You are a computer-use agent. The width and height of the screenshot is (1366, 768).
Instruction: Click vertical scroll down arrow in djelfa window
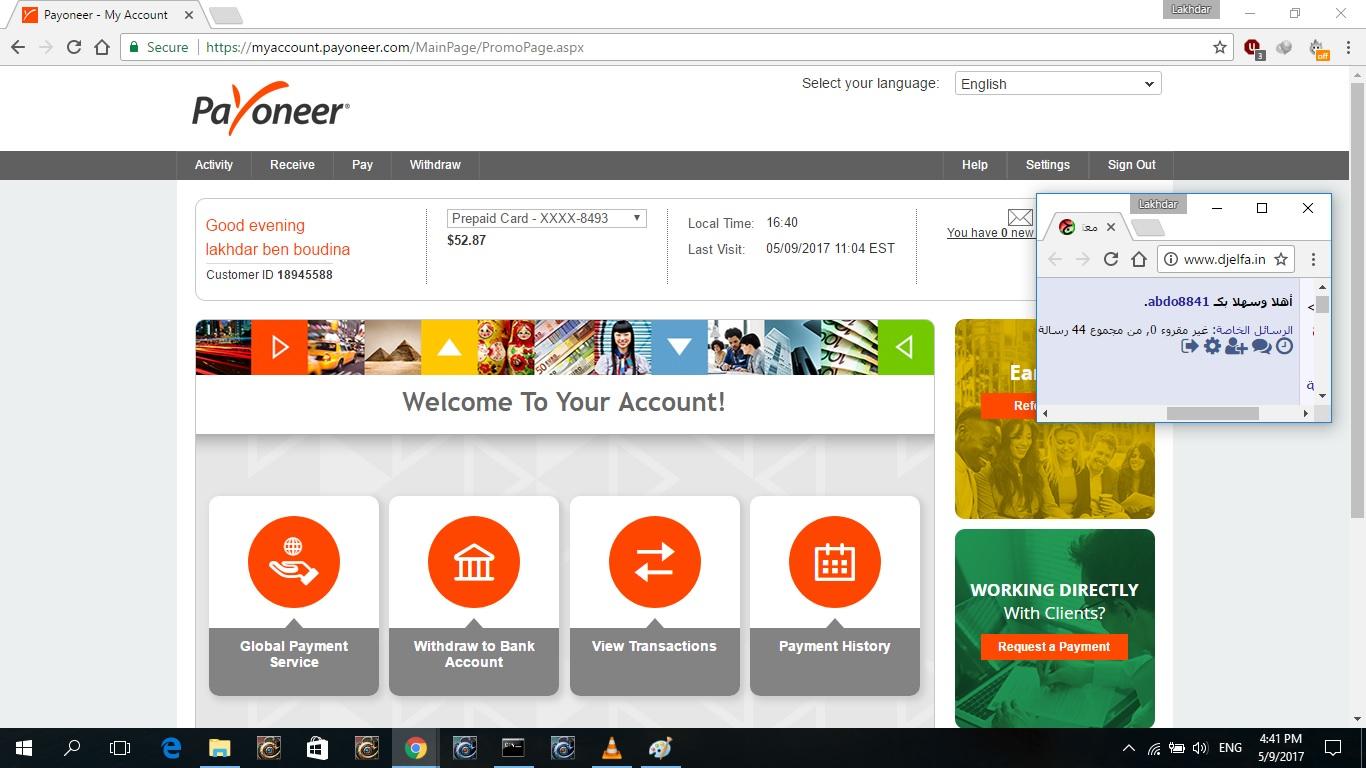1322,396
